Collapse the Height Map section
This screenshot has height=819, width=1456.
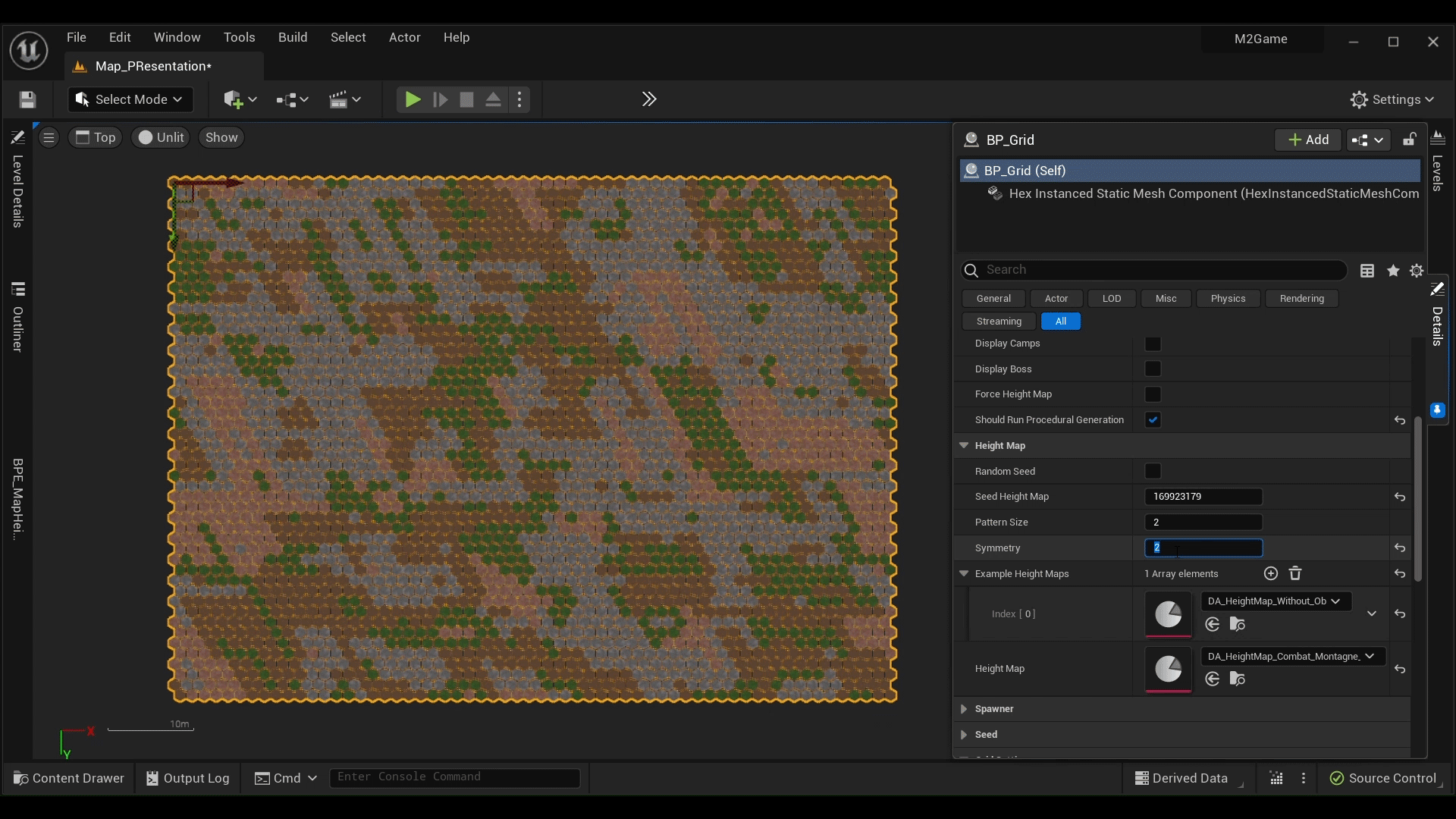tap(964, 446)
